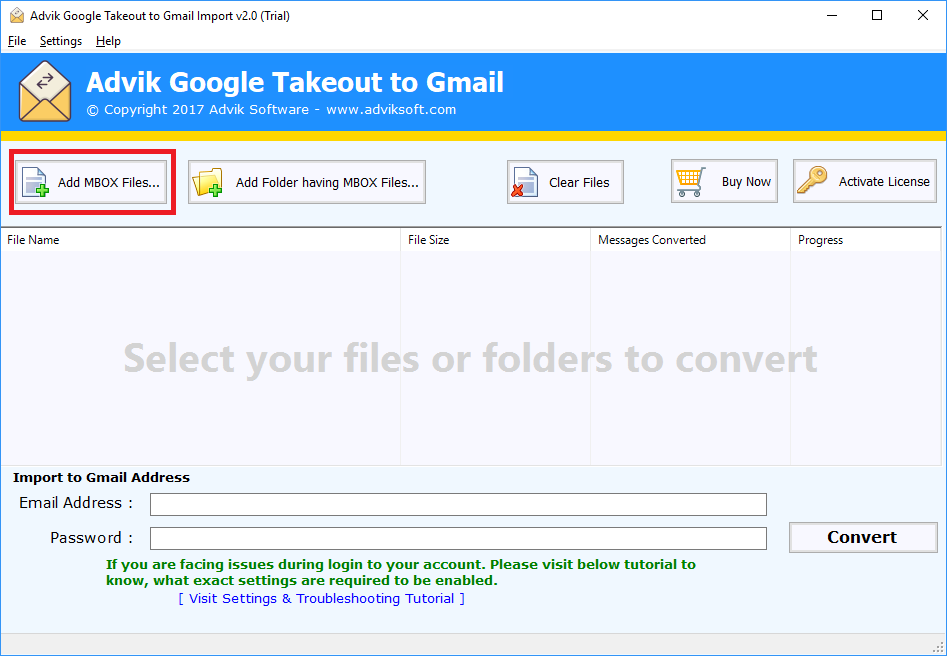947x656 pixels.
Task: Start import with the Convert button
Action: (x=862, y=537)
